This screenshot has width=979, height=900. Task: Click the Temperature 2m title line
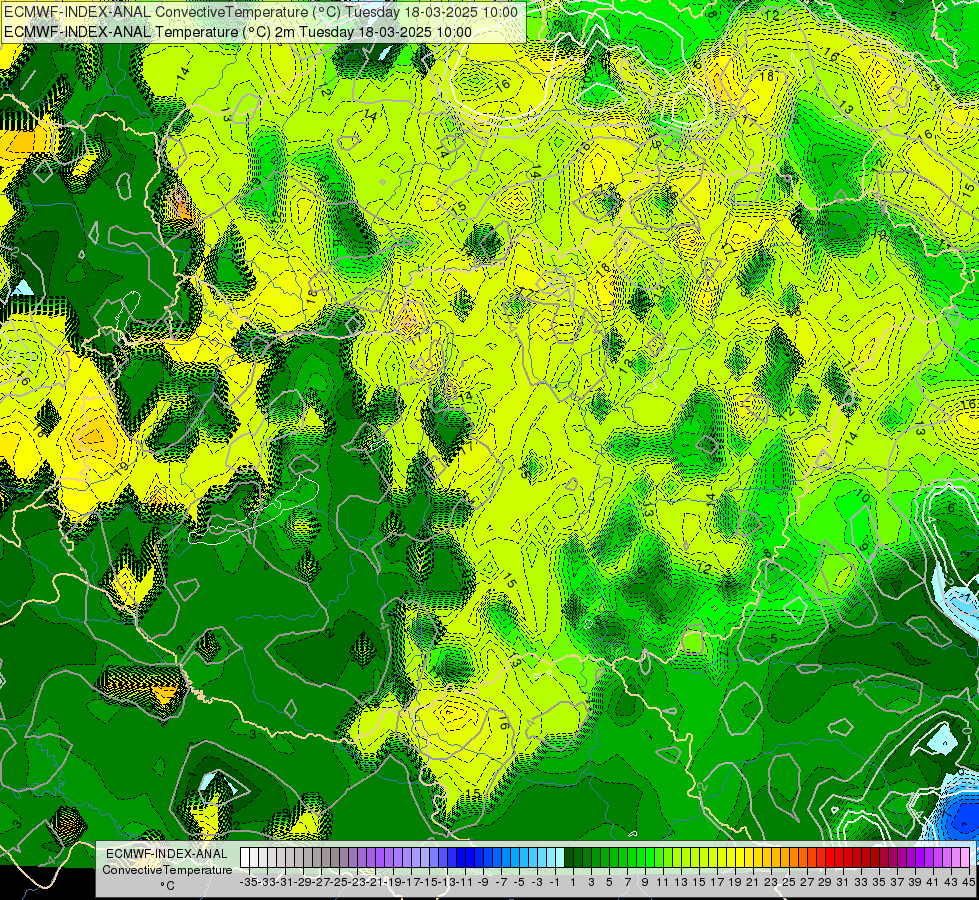[x=238, y=32]
